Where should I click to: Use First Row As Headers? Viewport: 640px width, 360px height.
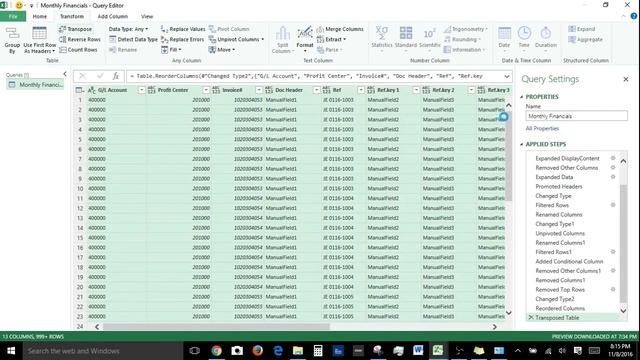pyautogui.click(x=39, y=40)
